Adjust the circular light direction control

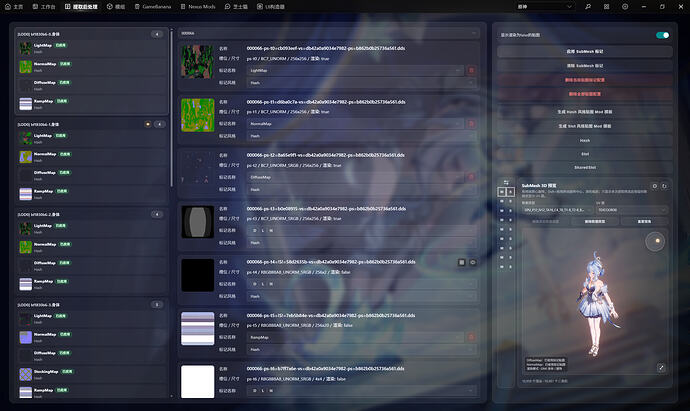[655, 241]
